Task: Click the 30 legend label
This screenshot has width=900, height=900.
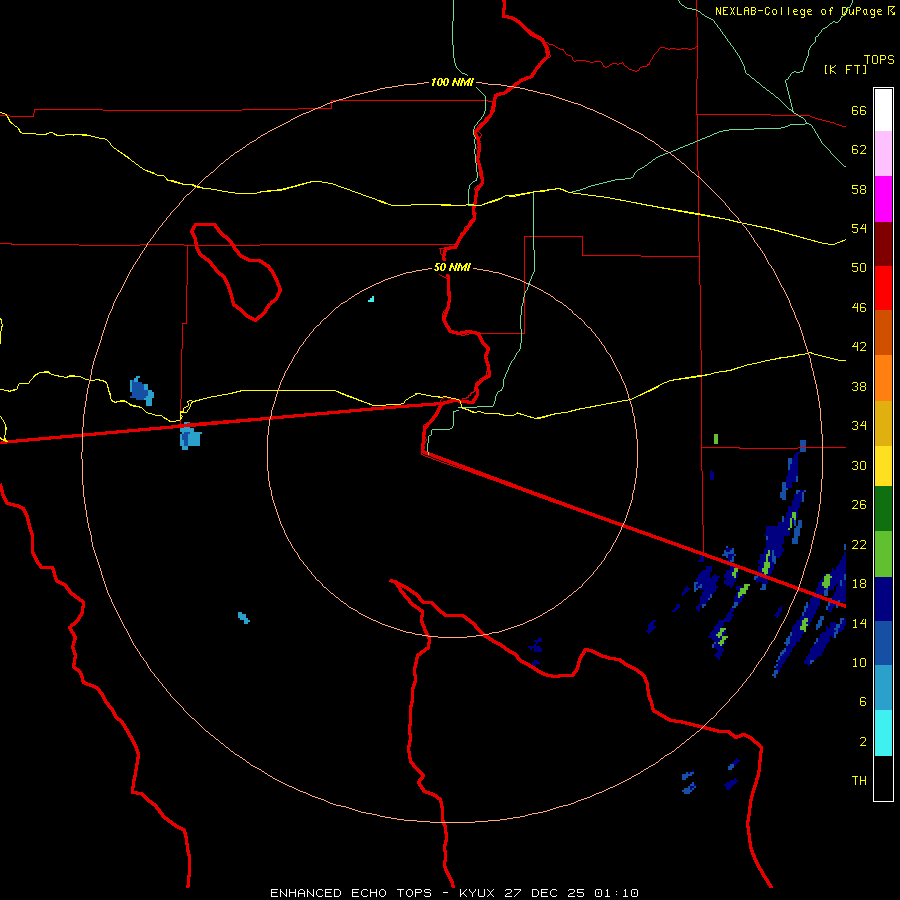Action: (859, 465)
